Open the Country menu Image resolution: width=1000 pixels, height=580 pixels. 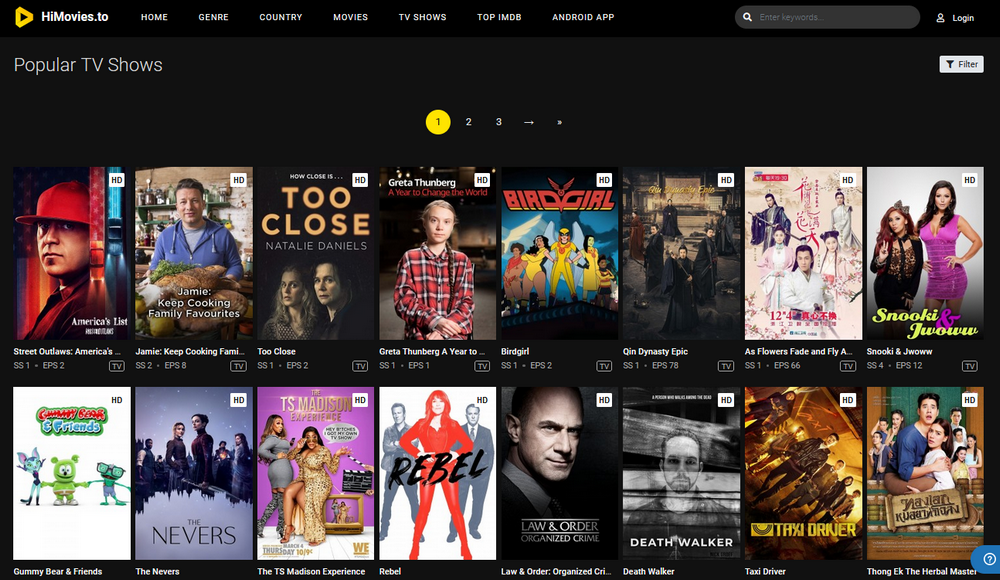(281, 17)
